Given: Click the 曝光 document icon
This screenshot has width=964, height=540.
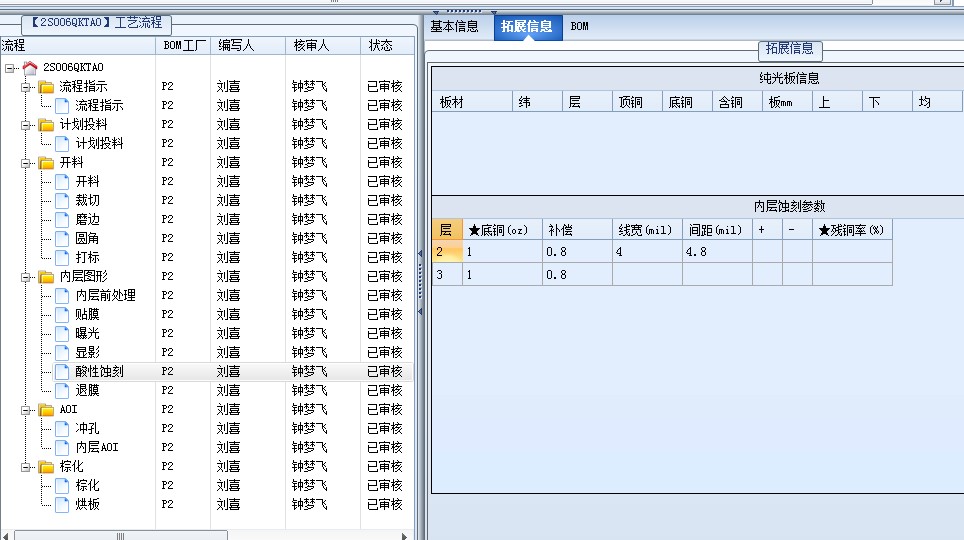Looking at the screenshot, I should pos(62,333).
